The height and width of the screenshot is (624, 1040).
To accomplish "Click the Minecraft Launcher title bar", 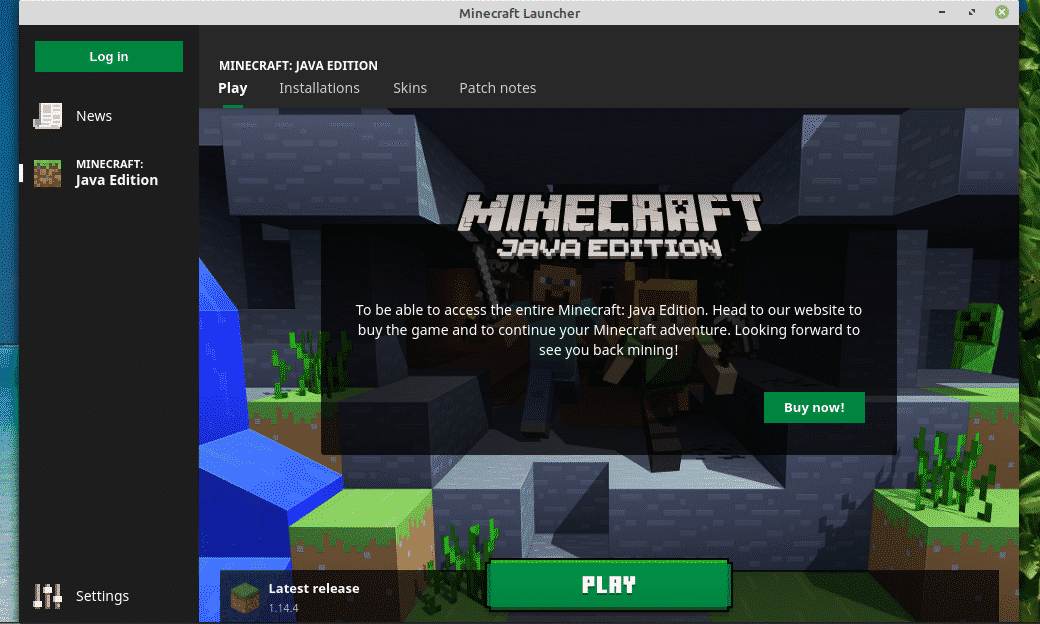I will point(519,13).
